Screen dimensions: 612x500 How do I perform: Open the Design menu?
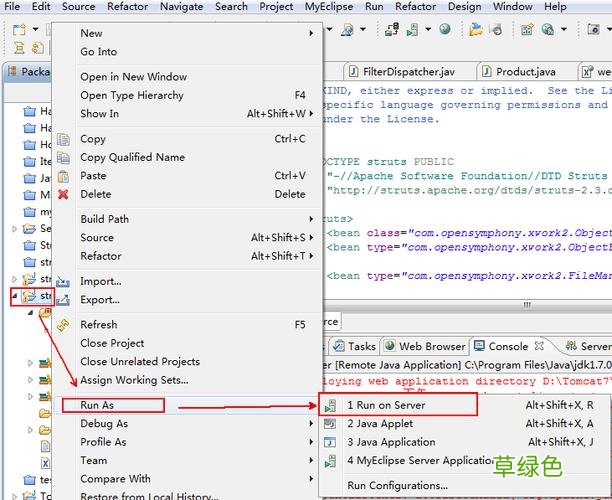pos(464,7)
